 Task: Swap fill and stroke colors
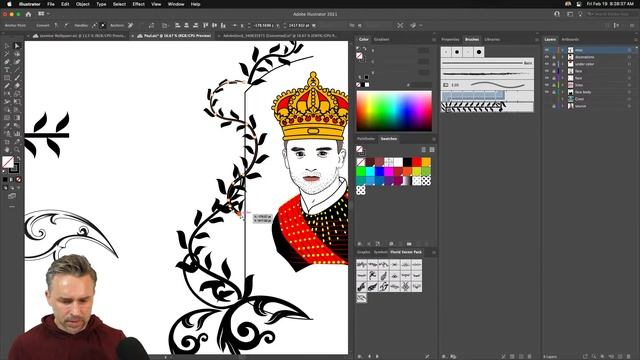(18, 158)
